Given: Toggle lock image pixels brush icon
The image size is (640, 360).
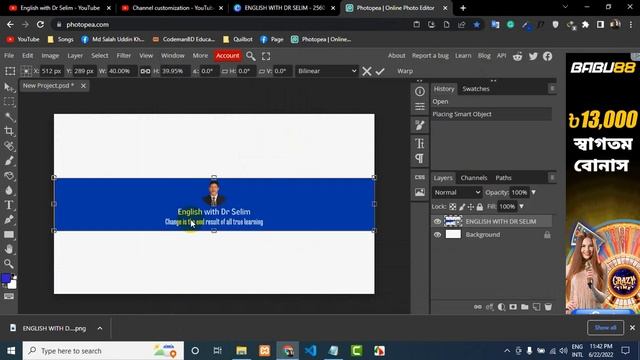Looking at the screenshot, I should [462, 207].
